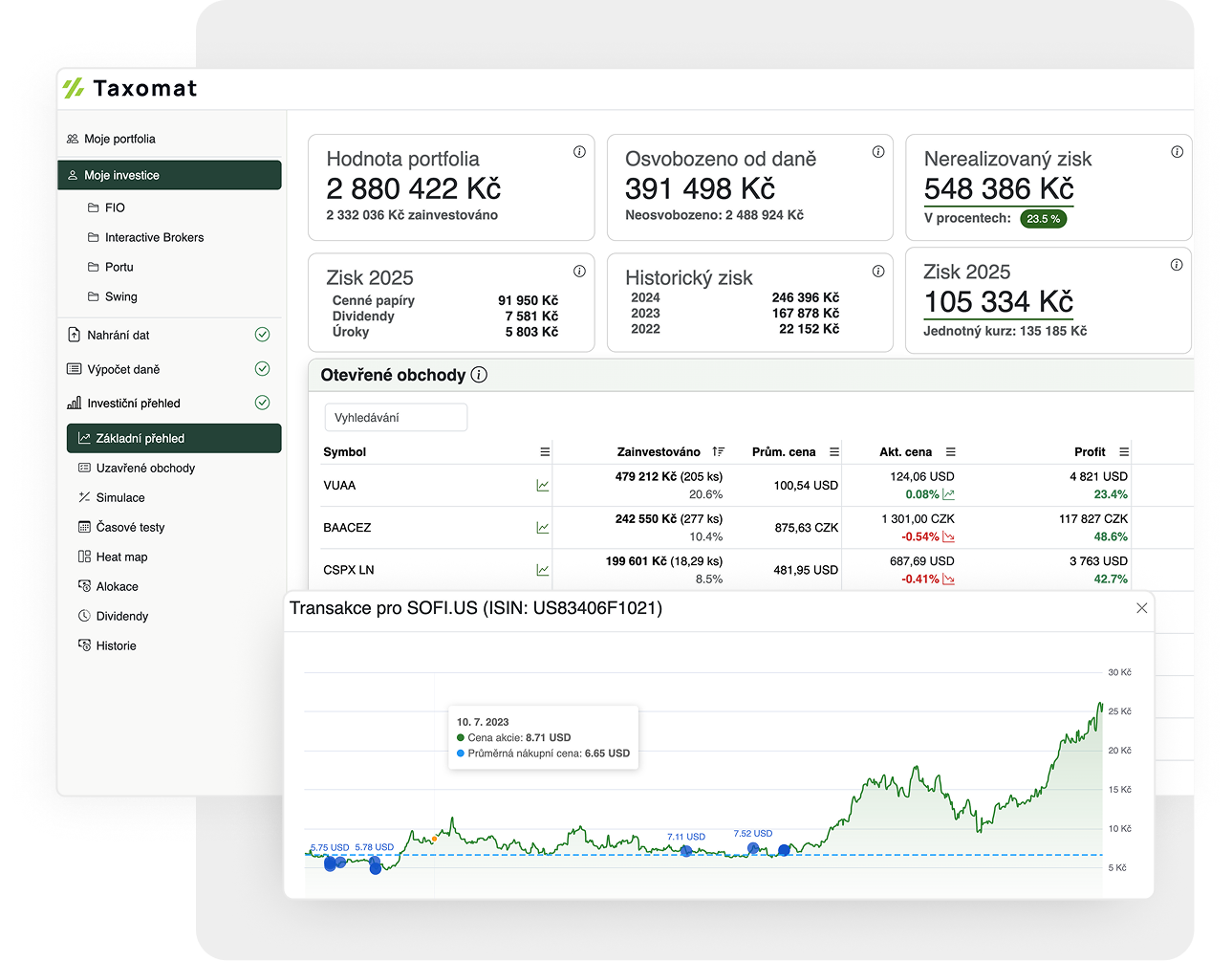Click the checkmark next to Nahrání dat

(262, 335)
